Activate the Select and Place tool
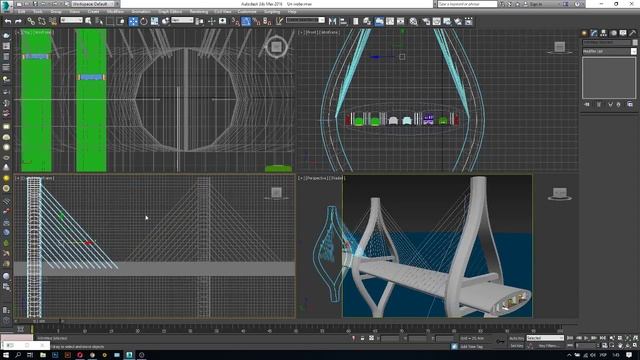 click(x=165, y=21)
